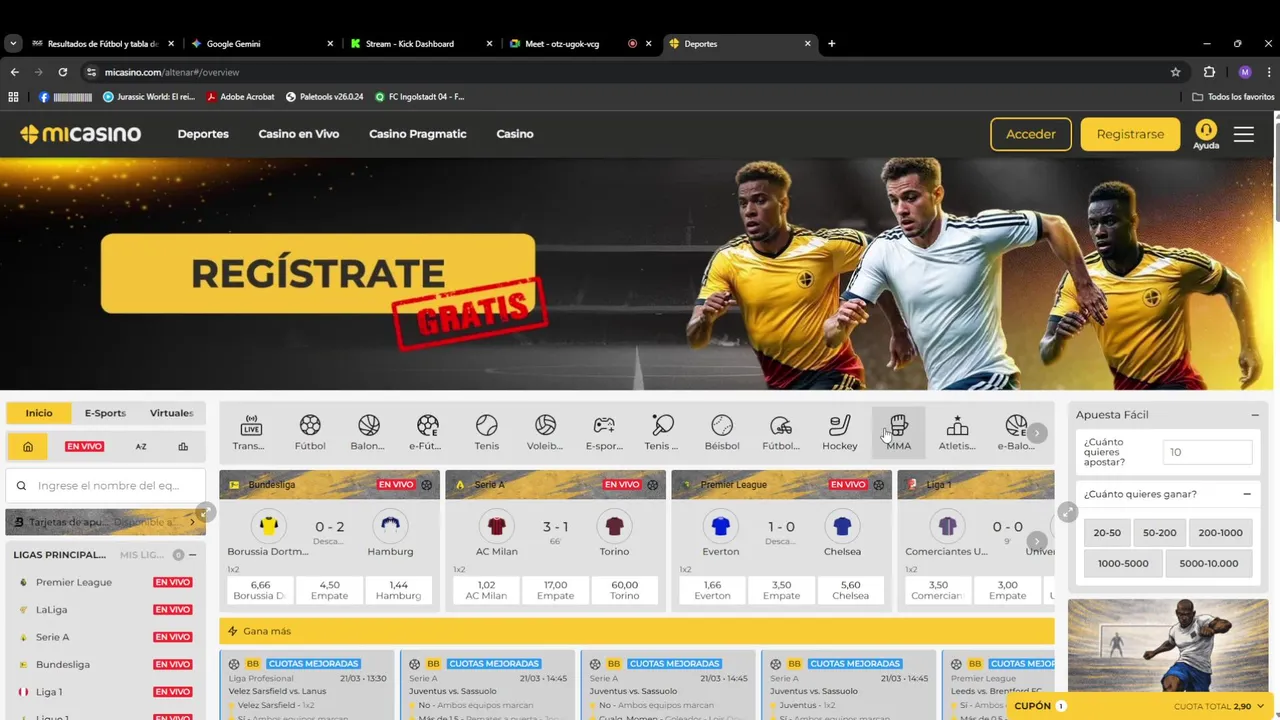Open Casino Pragmatic menu item
The width and height of the screenshot is (1280, 720).
click(x=418, y=134)
